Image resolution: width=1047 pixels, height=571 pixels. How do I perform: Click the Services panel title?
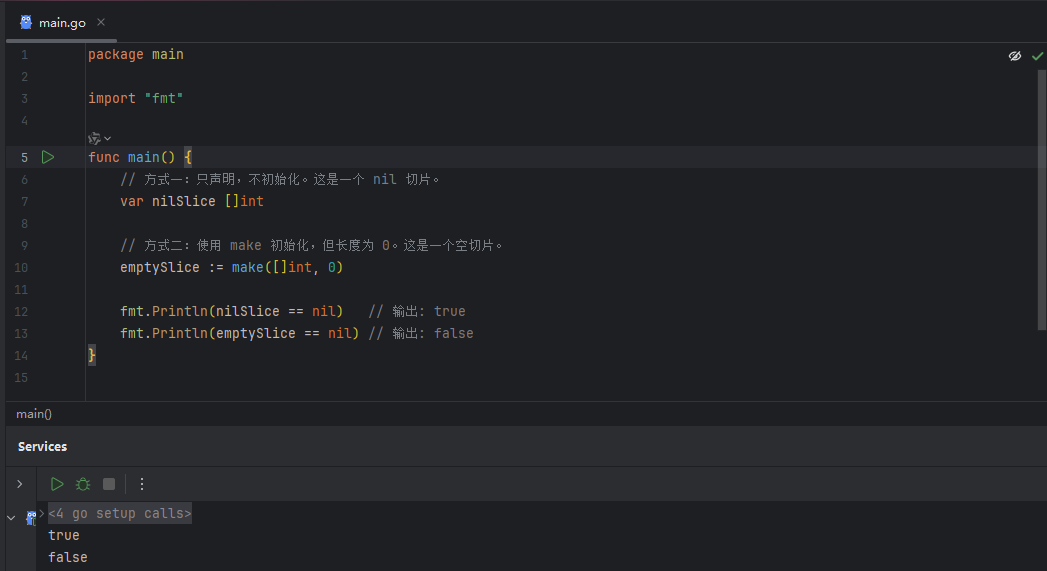[42, 447]
